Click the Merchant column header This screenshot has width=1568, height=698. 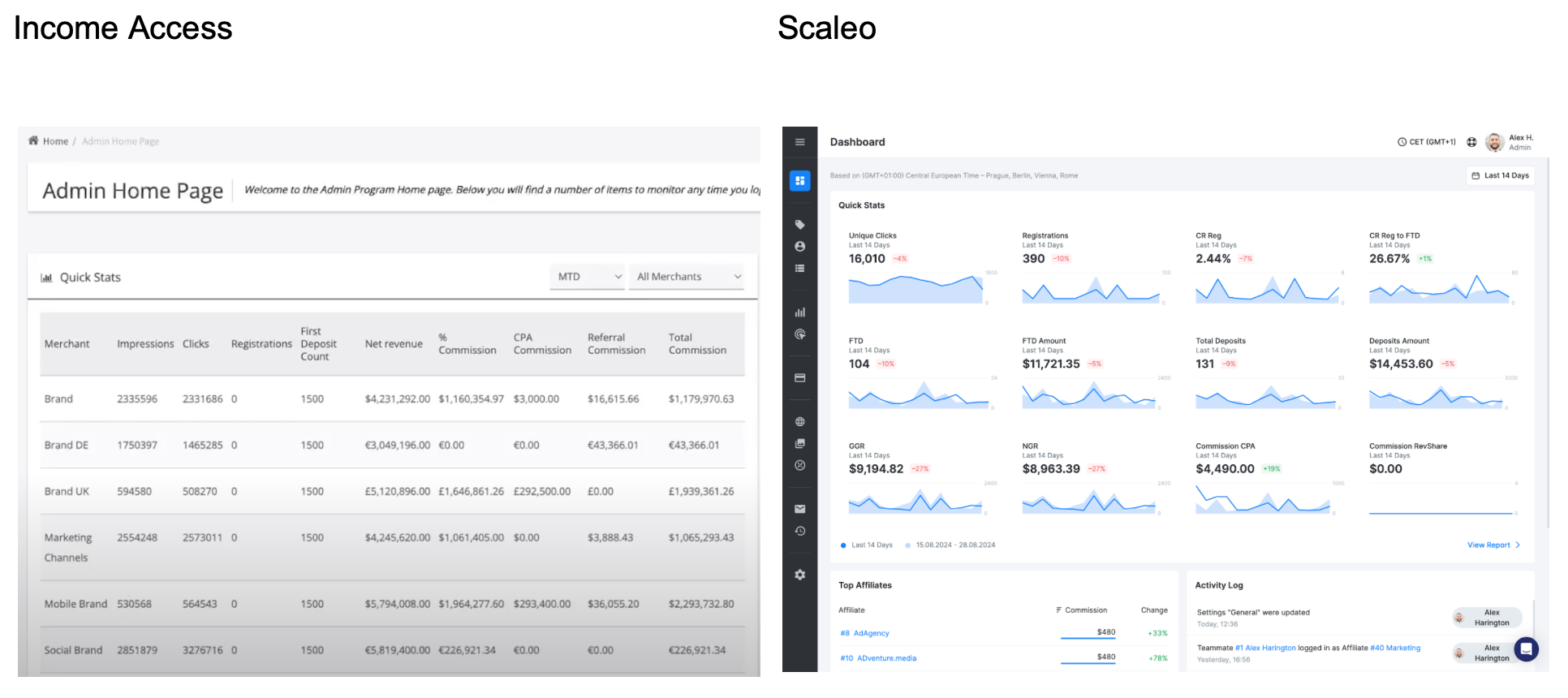pos(67,344)
